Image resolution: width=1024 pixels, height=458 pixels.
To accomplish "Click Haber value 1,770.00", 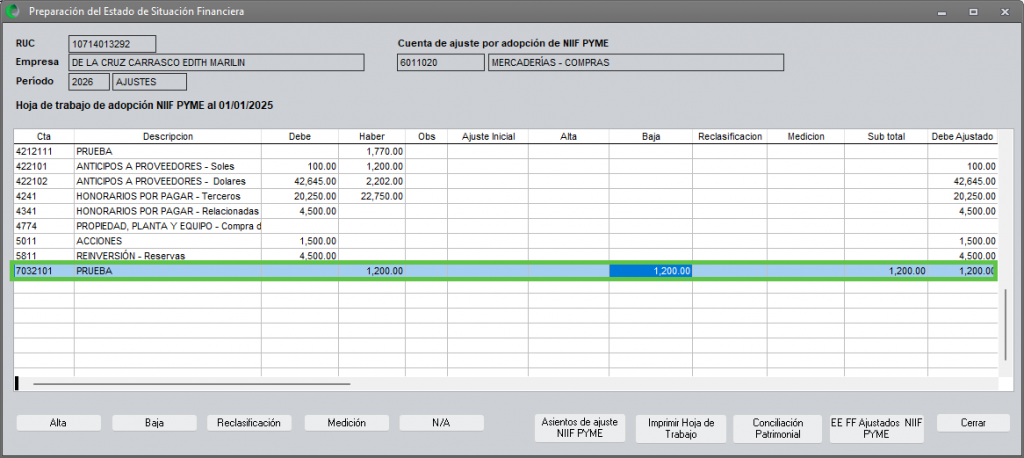I will click(372, 151).
